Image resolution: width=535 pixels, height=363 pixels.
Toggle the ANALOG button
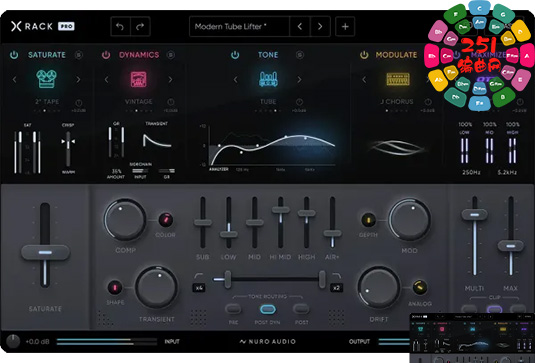pyautogui.click(x=419, y=287)
